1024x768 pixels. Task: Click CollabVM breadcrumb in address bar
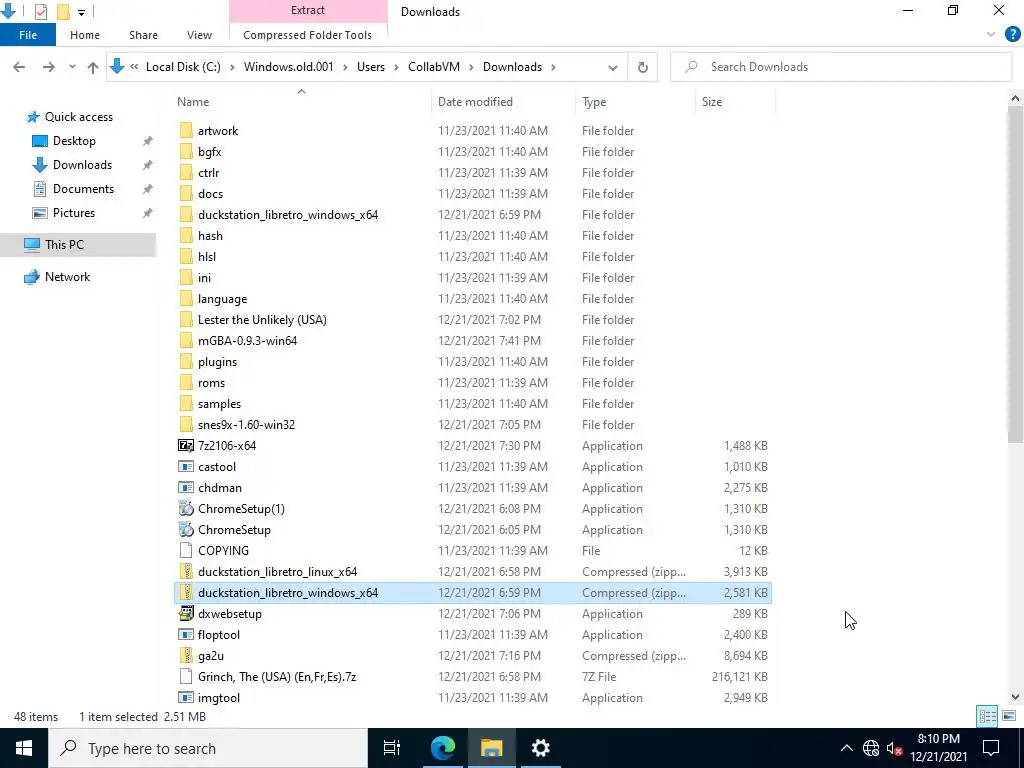point(434,67)
